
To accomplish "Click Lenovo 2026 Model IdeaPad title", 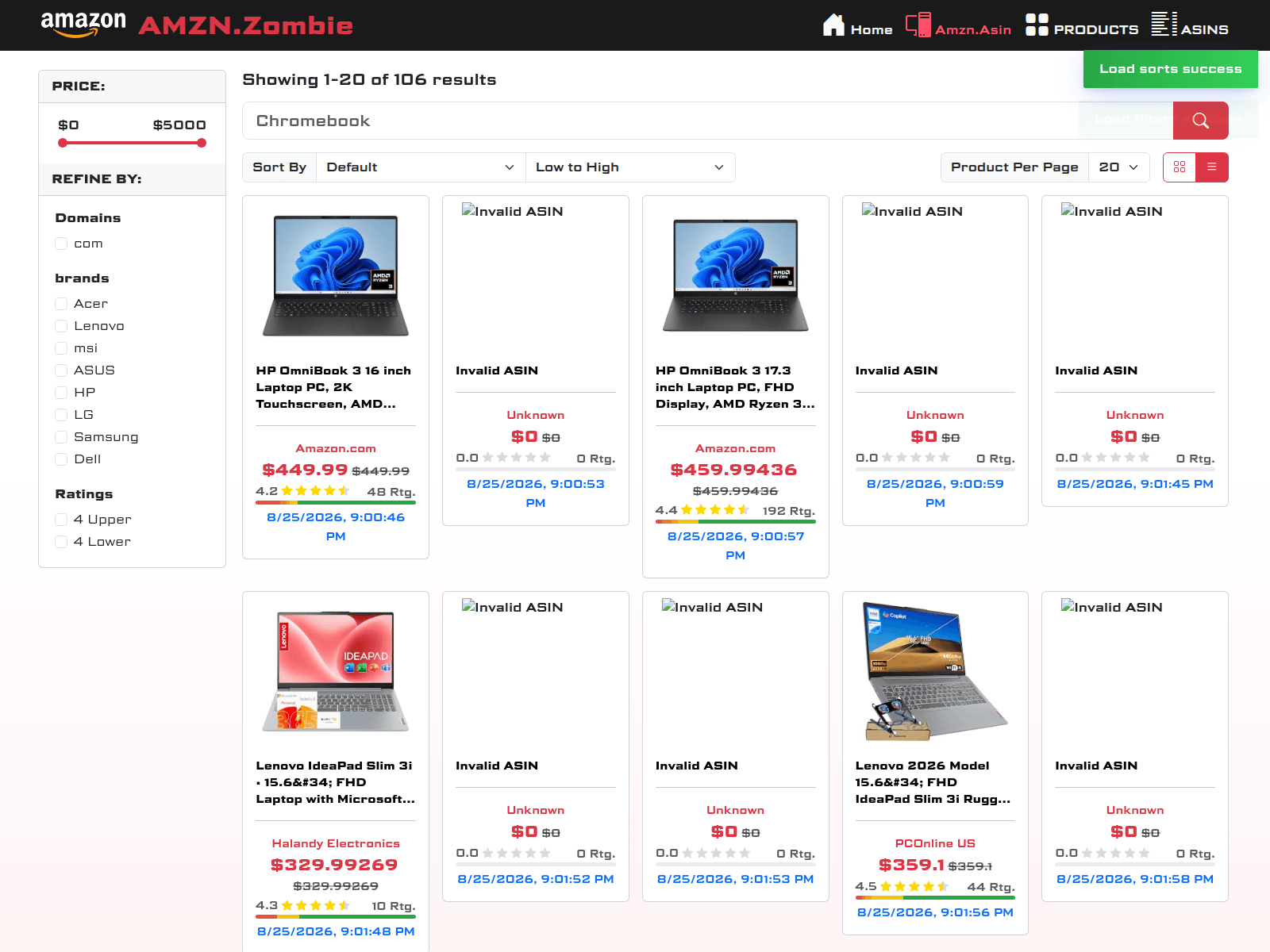I will pos(935,782).
